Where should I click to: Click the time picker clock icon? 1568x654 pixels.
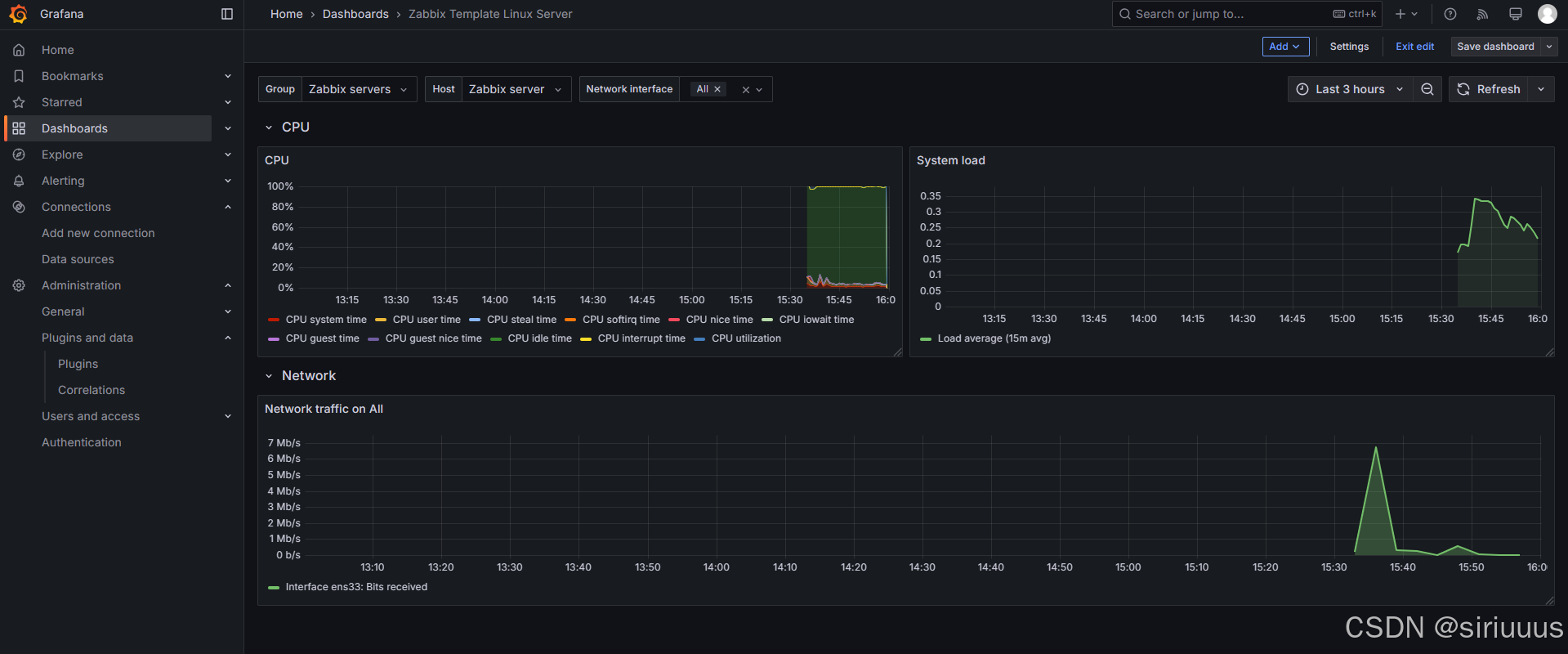coord(1302,89)
